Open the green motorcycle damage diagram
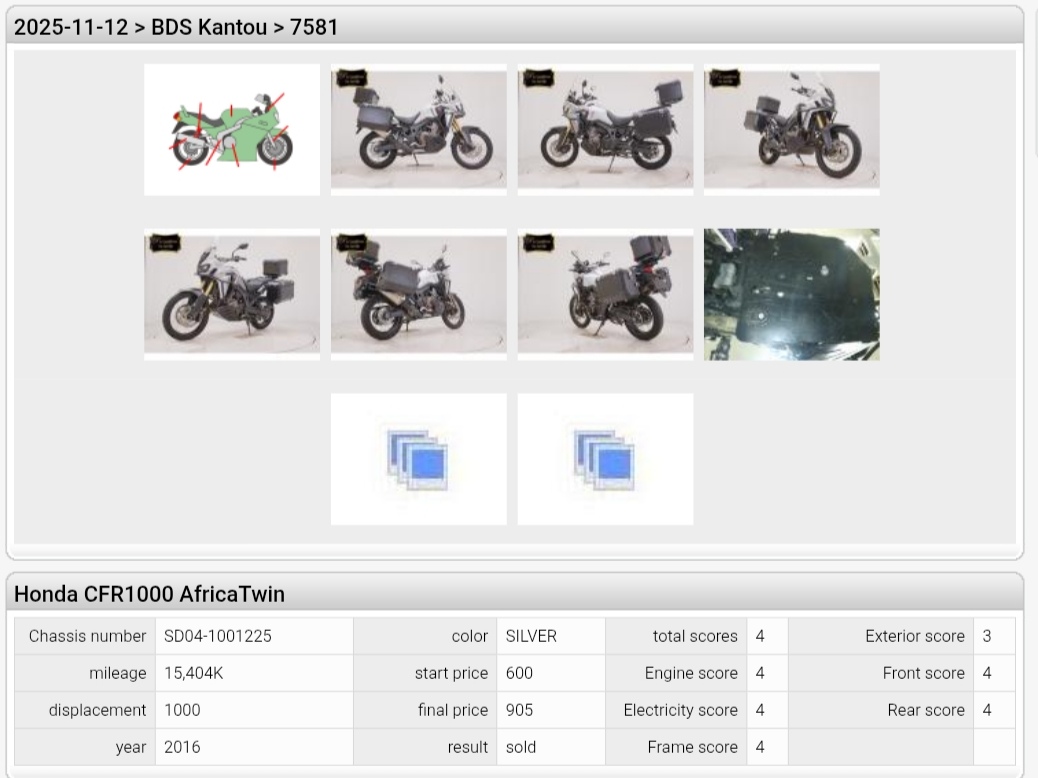This screenshot has height=778, width=1038. [x=232, y=130]
